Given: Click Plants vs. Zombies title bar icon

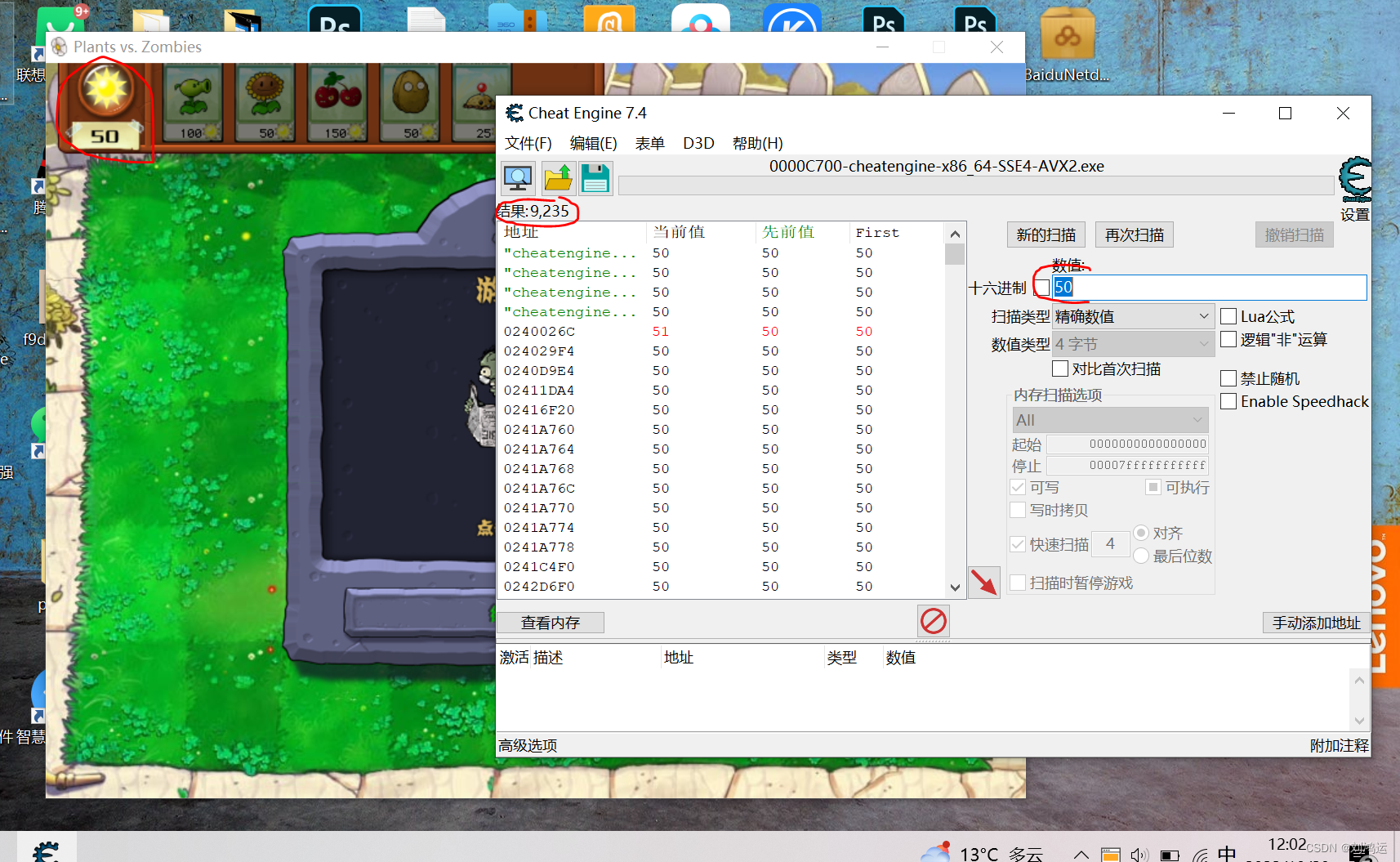Looking at the screenshot, I should (x=60, y=47).
